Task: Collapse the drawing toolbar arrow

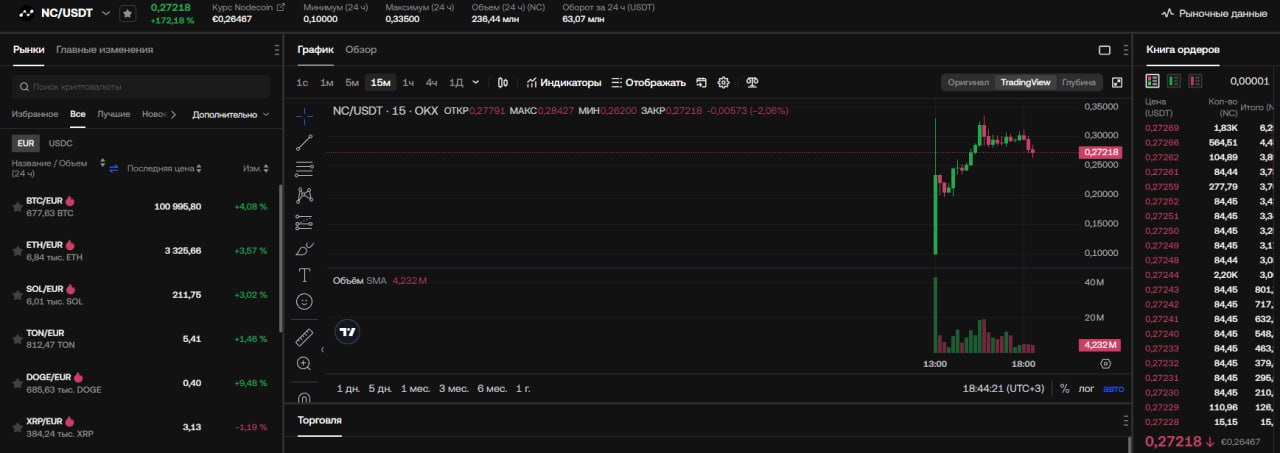Action: point(322,350)
